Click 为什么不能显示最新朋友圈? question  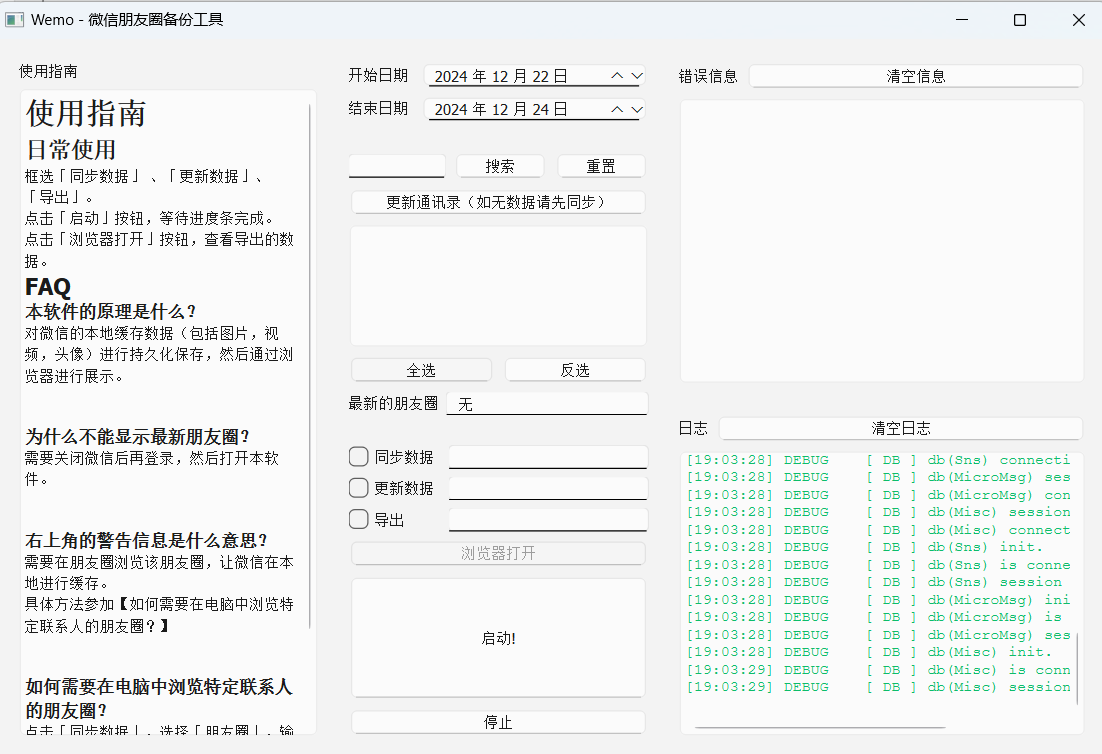click(x=138, y=436)
